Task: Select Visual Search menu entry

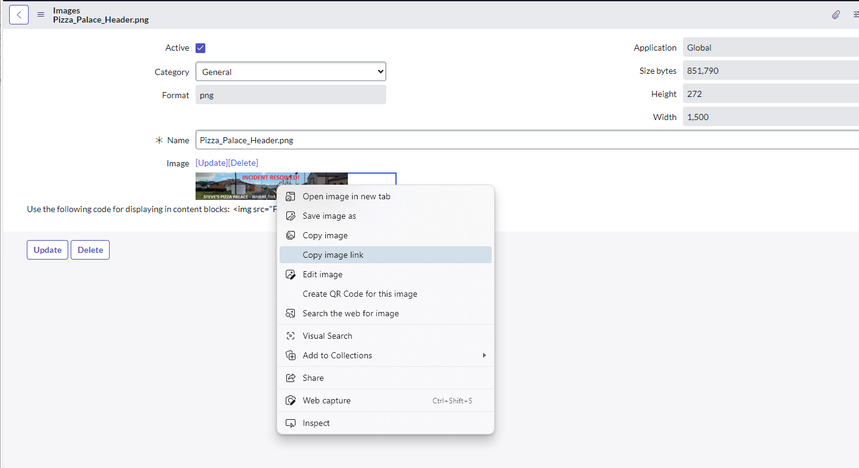Action: pyautogui.click(x=386, y=336)
